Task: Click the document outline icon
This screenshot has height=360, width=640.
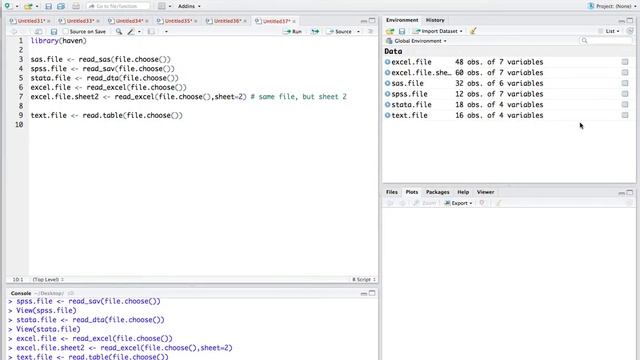Action: [x=371, y=31]
